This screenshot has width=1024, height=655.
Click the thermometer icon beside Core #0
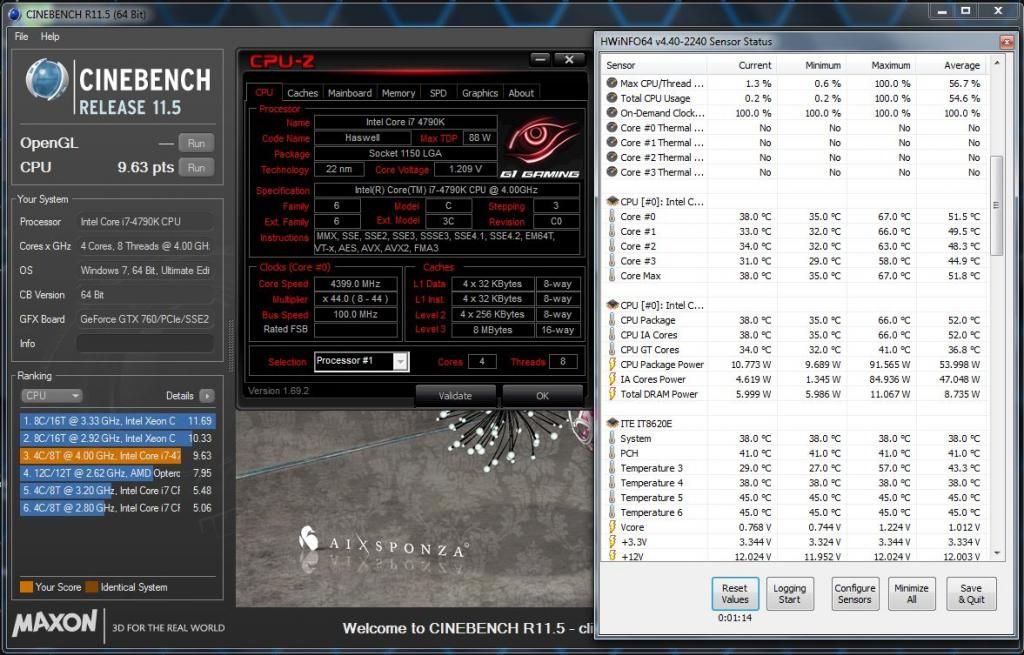(611, 217)
